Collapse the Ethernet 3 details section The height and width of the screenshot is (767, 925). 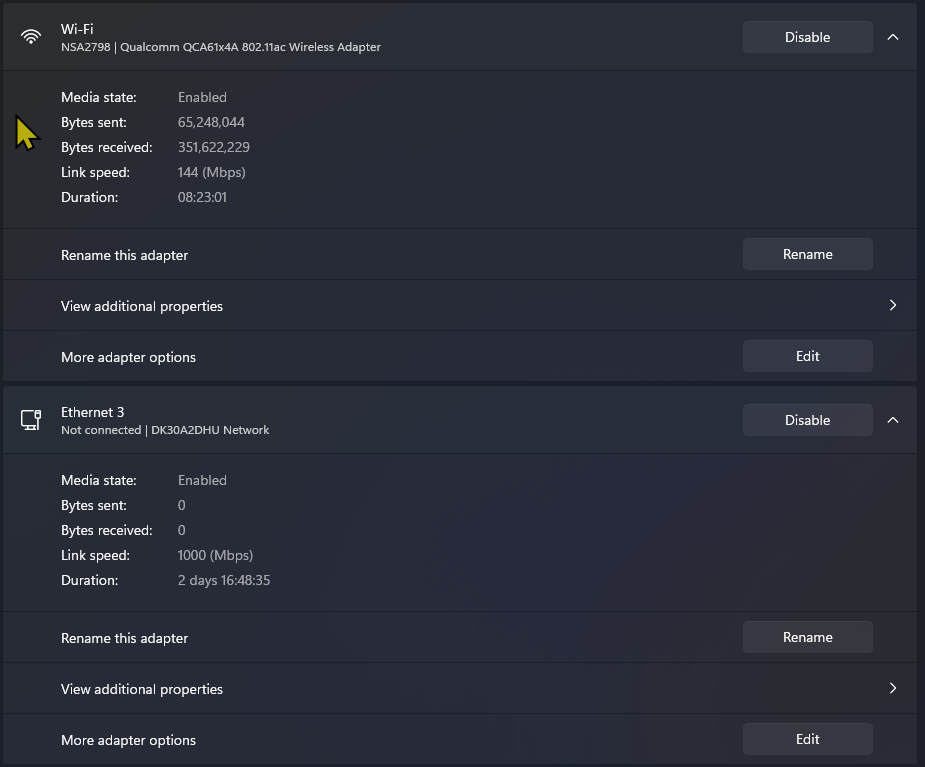tap(893, 420)
